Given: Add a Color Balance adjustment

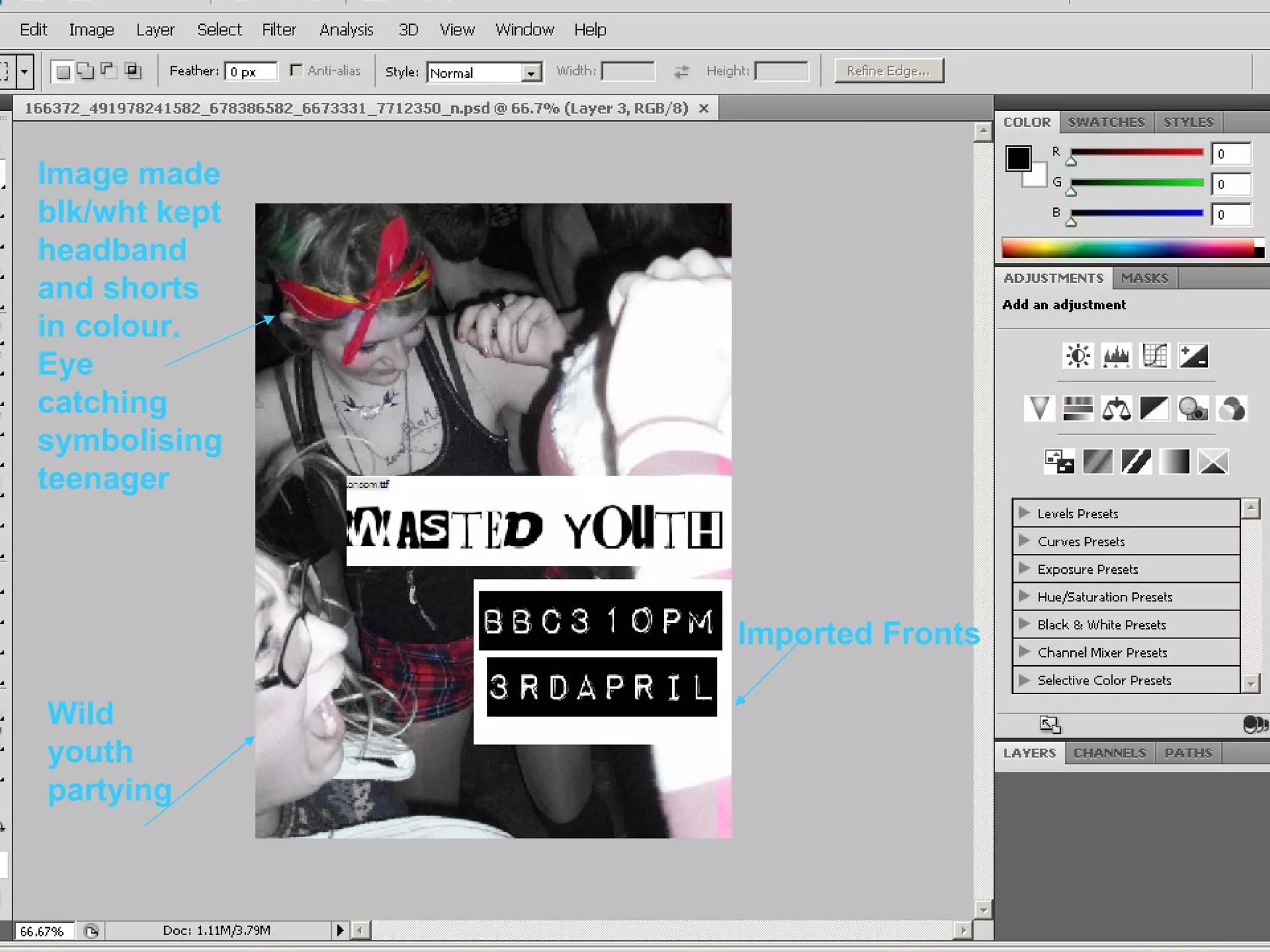Looking at the screenshot, I should point(1116,409).
